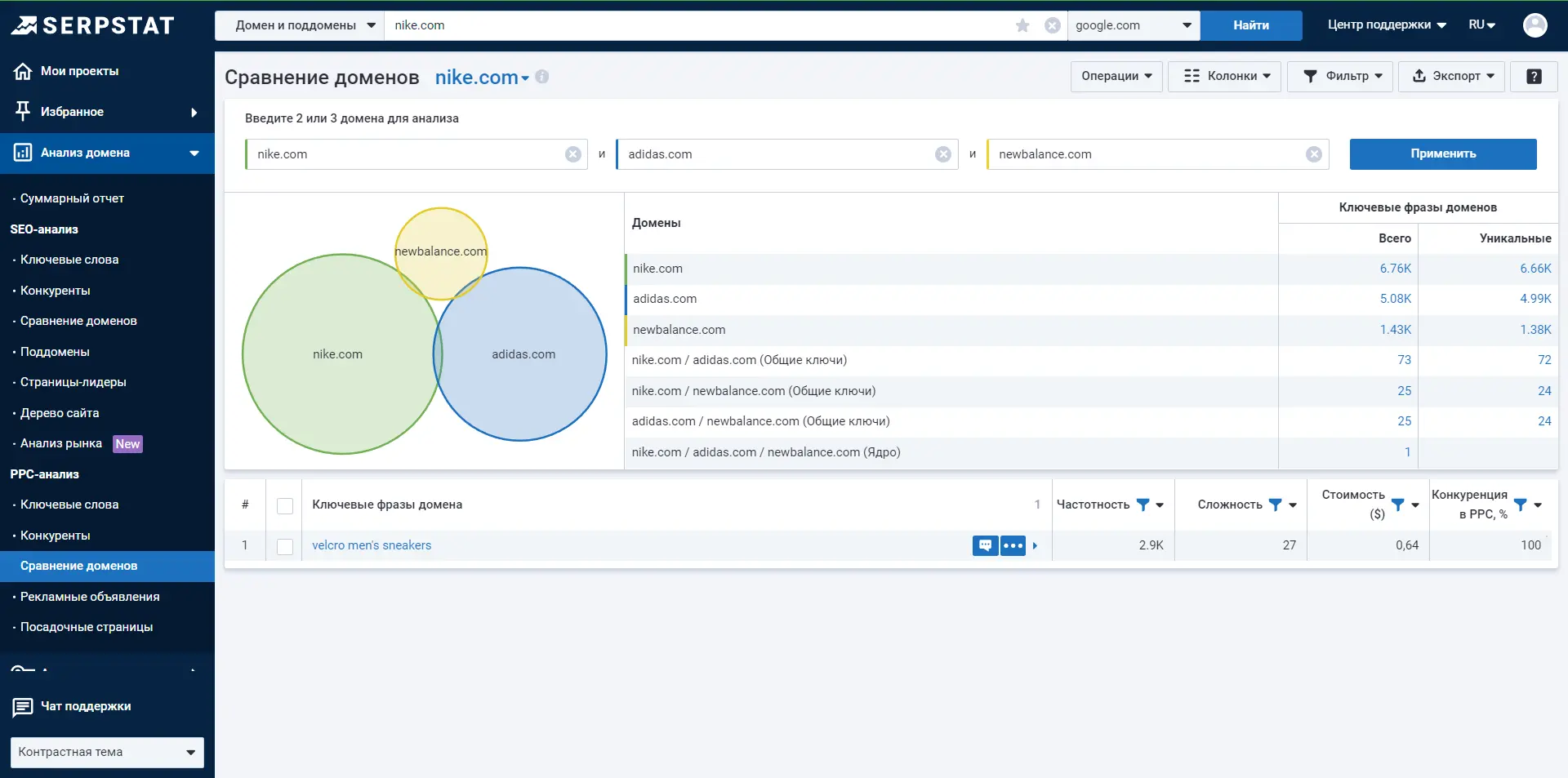
Task: Open the user profile avatar
Action: (1535, 25)
